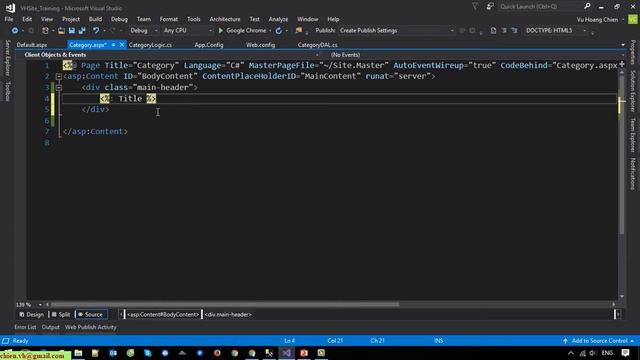This screenshot has height=360, width=640.
Task: Open the Edit menu
Action: coord(27,19)
